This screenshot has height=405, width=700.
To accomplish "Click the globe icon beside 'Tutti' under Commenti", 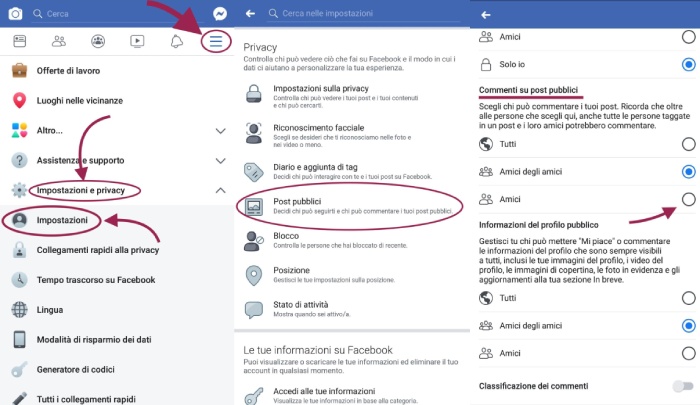I will tap(486, 144).
